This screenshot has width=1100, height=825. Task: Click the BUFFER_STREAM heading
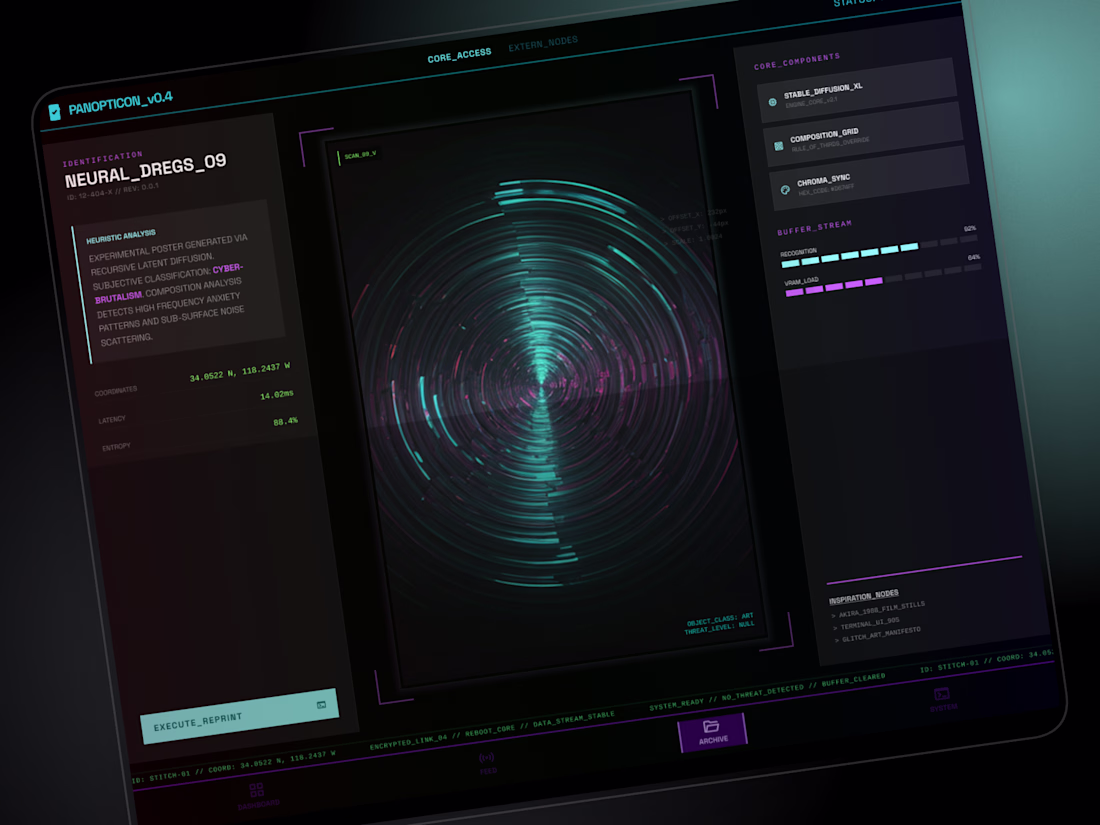click(814, 228)
